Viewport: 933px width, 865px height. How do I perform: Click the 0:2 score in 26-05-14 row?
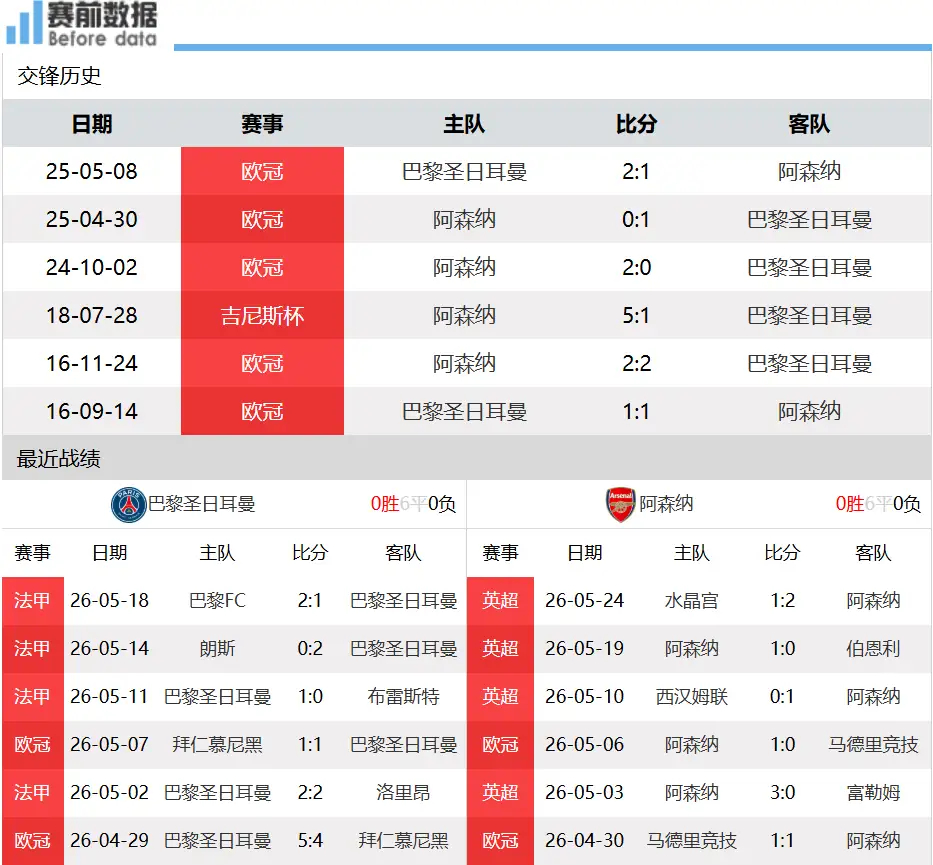pos(310,648)
